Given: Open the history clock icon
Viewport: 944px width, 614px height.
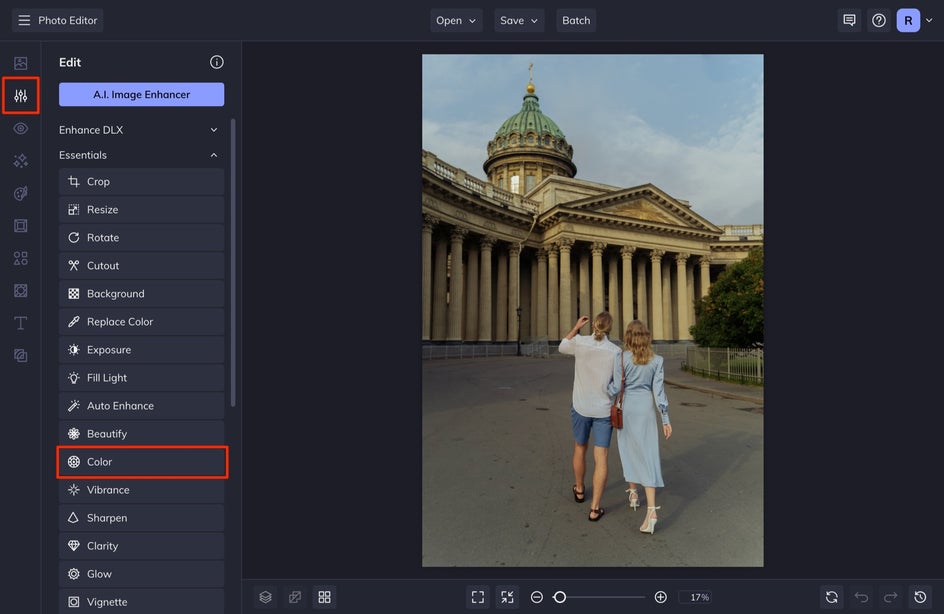Looking at the screenshot, I should click(x=920, y=597).
